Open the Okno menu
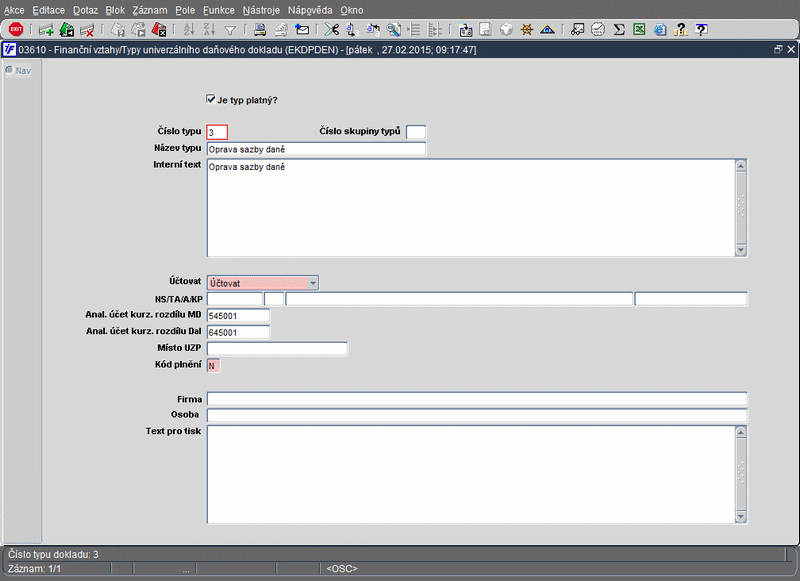 pos(352,10)
